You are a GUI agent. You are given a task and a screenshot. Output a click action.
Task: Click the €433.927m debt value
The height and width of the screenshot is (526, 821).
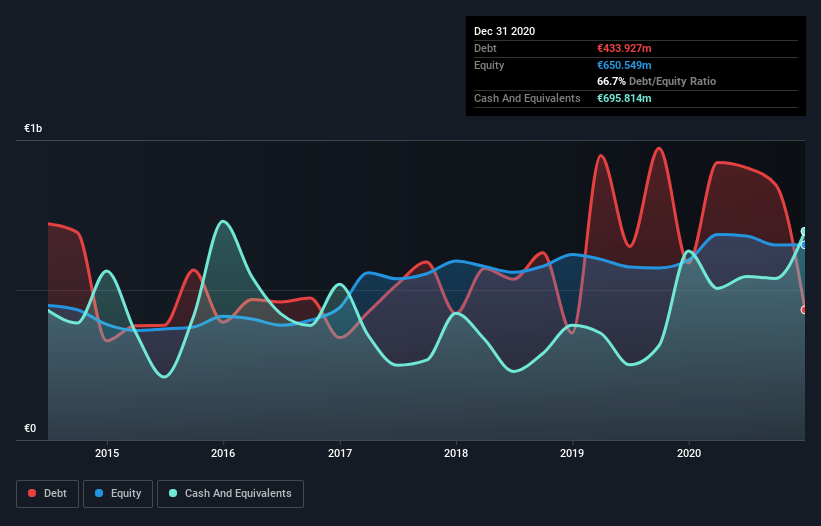coord(624,48)
